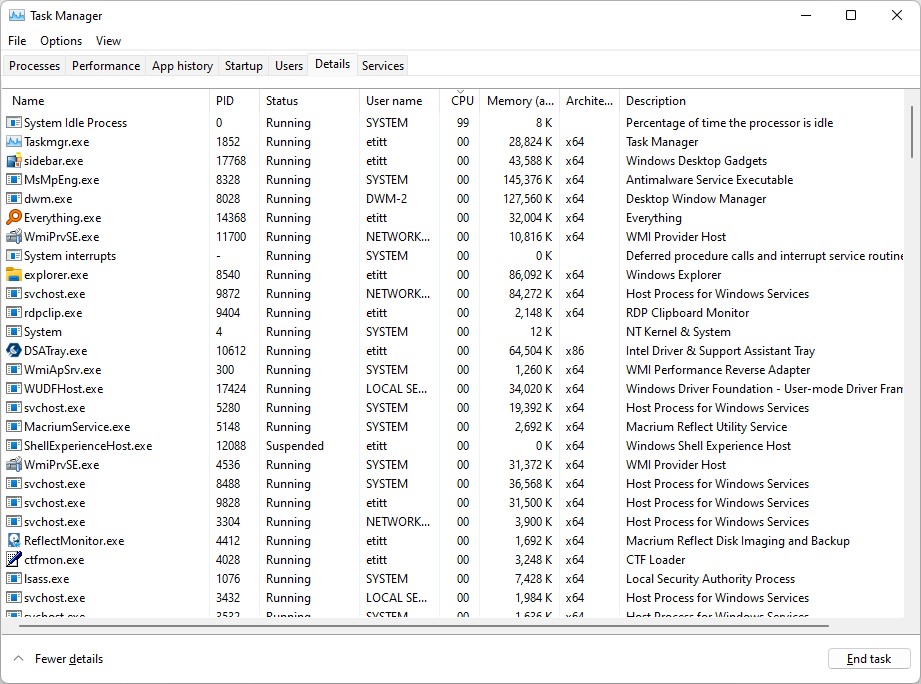Click the vertical scrollbar track
The width and height of the screenshot is (921, 684).
913,400
